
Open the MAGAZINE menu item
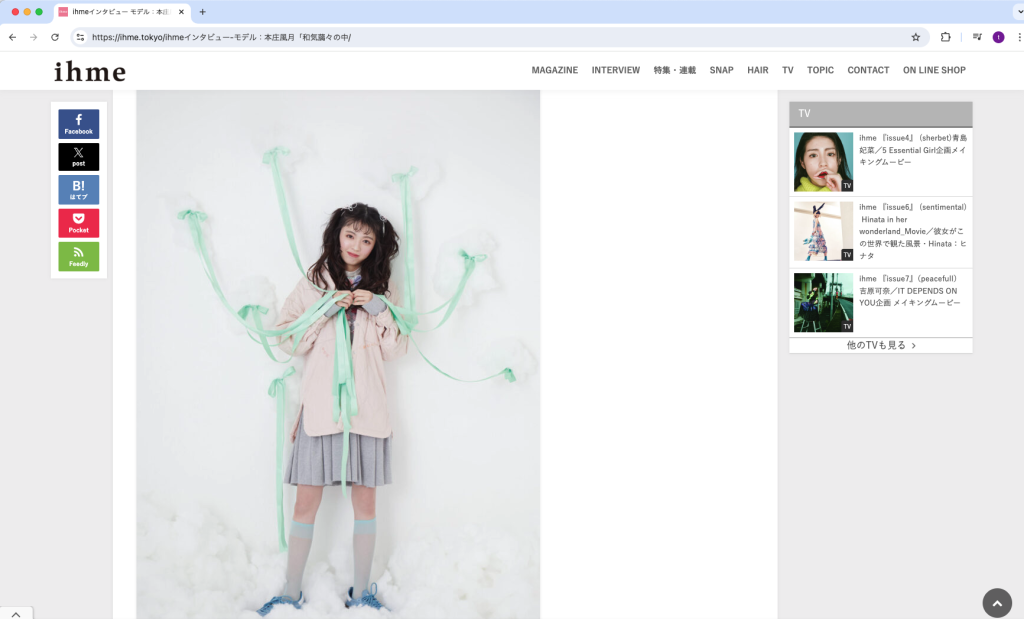click(x=554, y=71)
